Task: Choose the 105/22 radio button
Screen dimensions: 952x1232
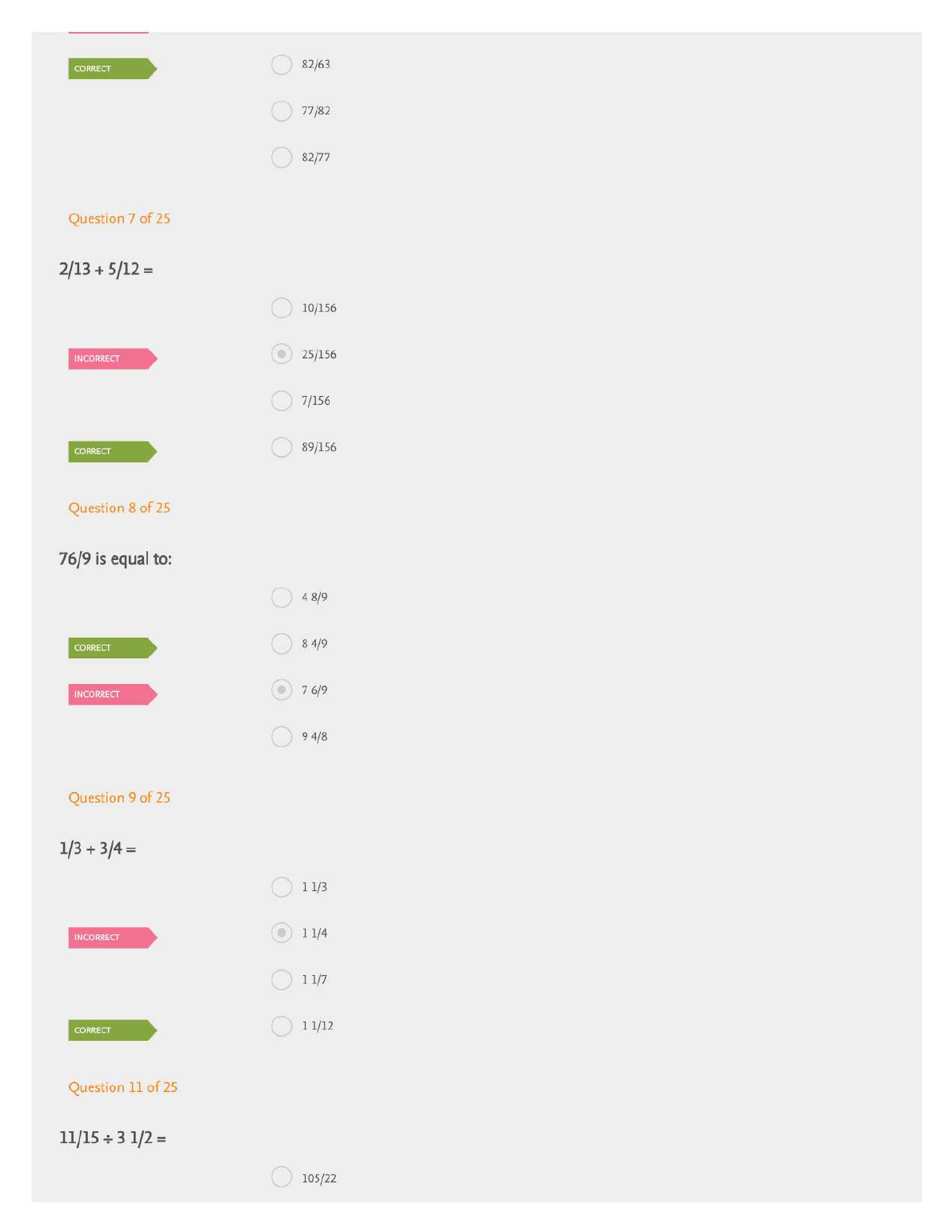Action: pyautogui.click(x=282, y=1177)
